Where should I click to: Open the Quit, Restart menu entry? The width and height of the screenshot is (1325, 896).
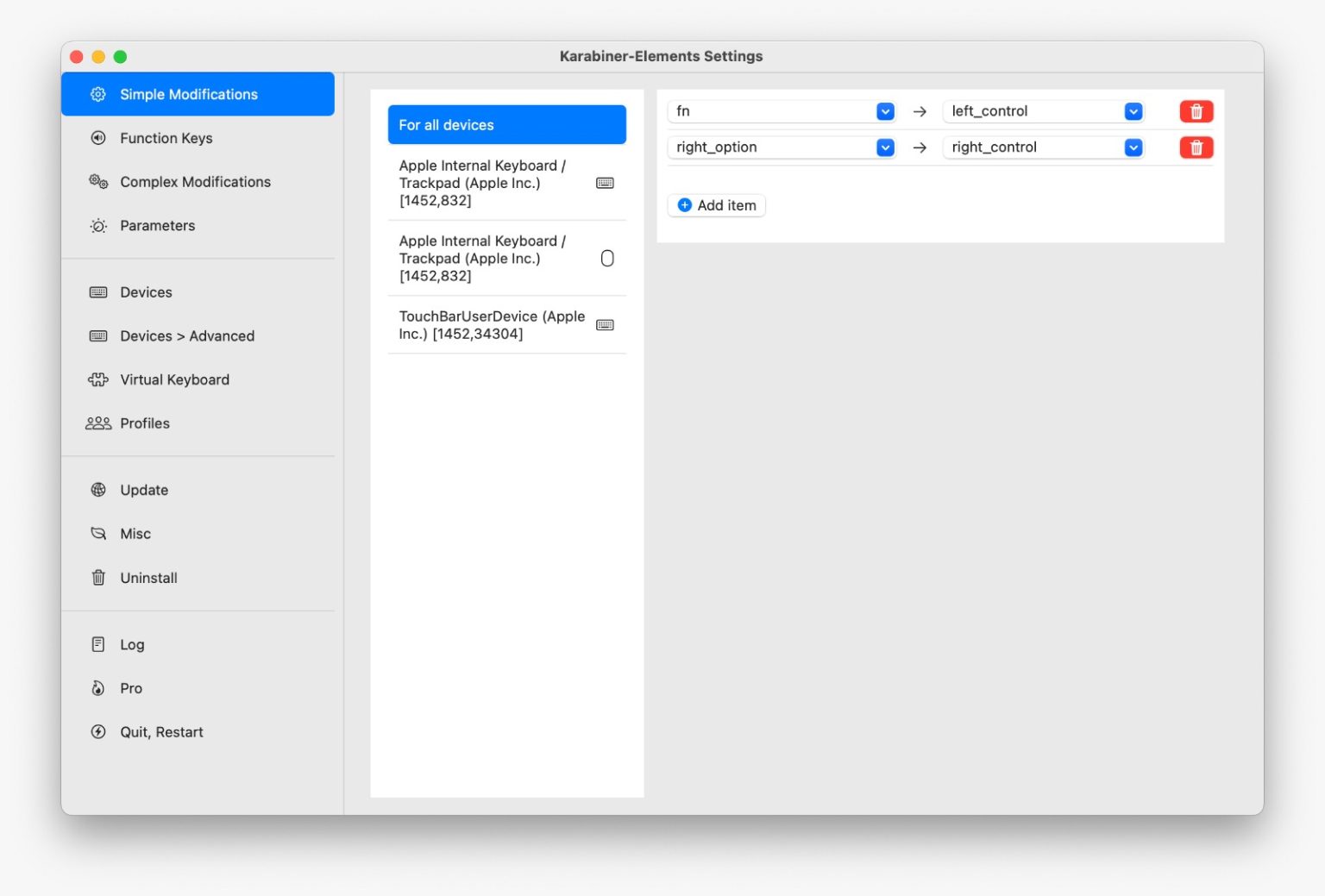click(x=160, y=731)
